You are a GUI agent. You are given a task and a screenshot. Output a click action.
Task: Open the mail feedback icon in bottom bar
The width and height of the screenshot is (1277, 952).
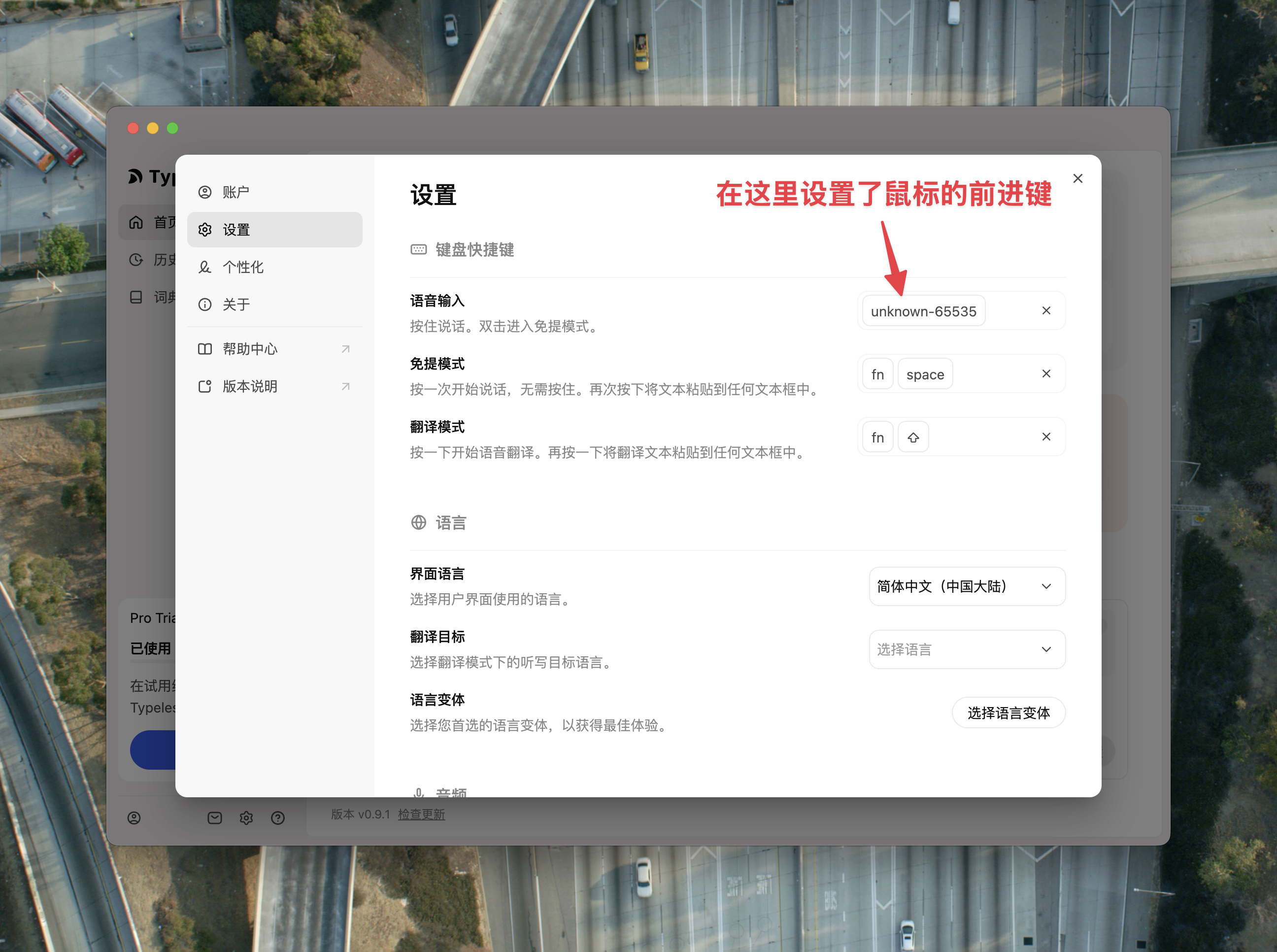point(215,818)
